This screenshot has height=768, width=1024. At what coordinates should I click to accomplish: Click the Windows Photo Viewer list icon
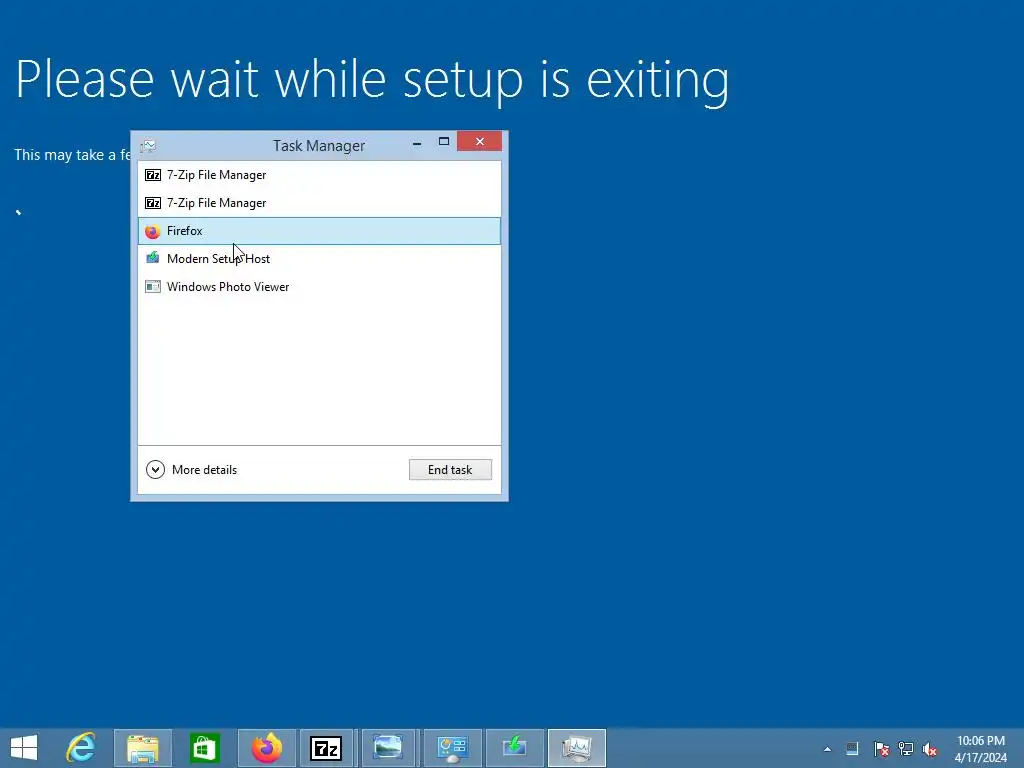pyautogui.click(x=153, y=287)
